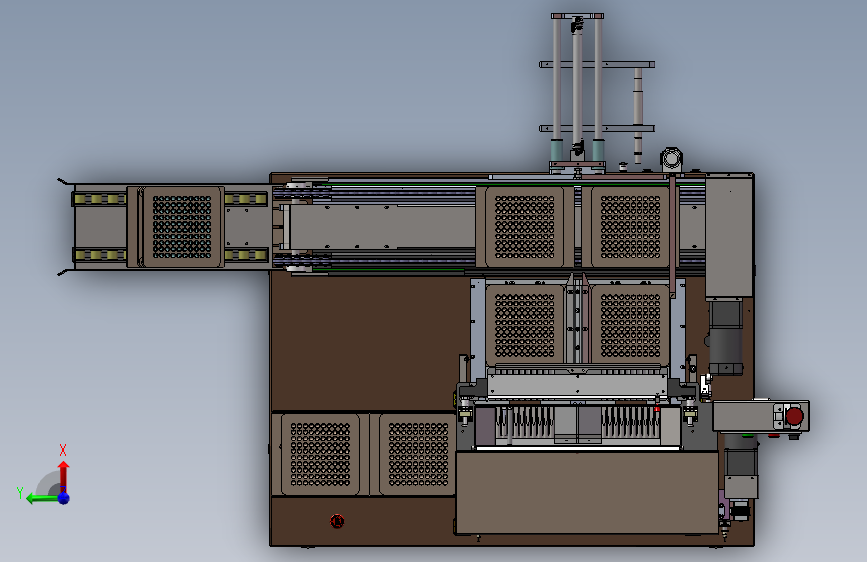
Task: Click the green Y axis arrow of the triad
Action: click(43, 498)
